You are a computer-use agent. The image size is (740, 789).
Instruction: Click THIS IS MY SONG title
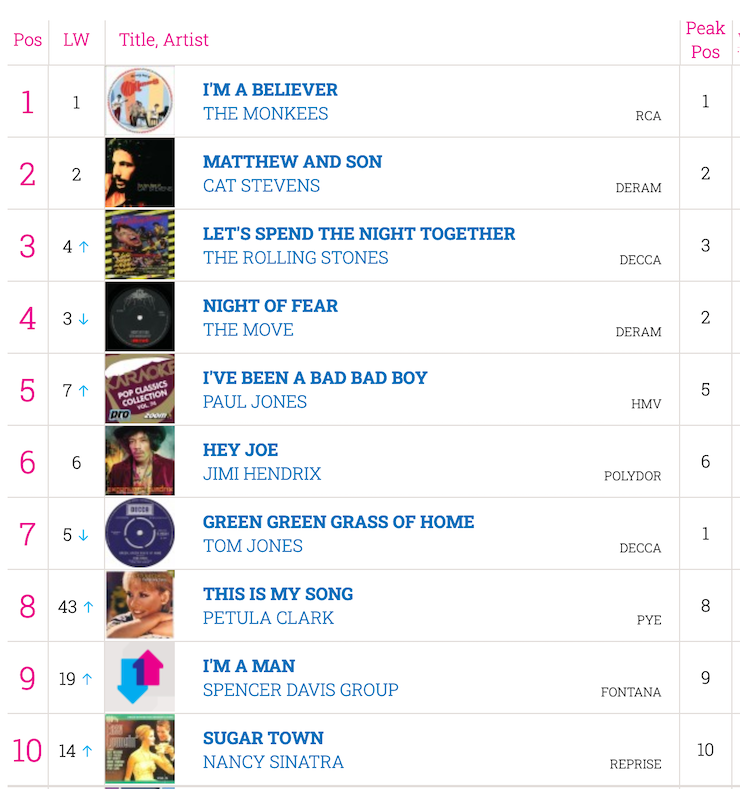coord(278,594)
